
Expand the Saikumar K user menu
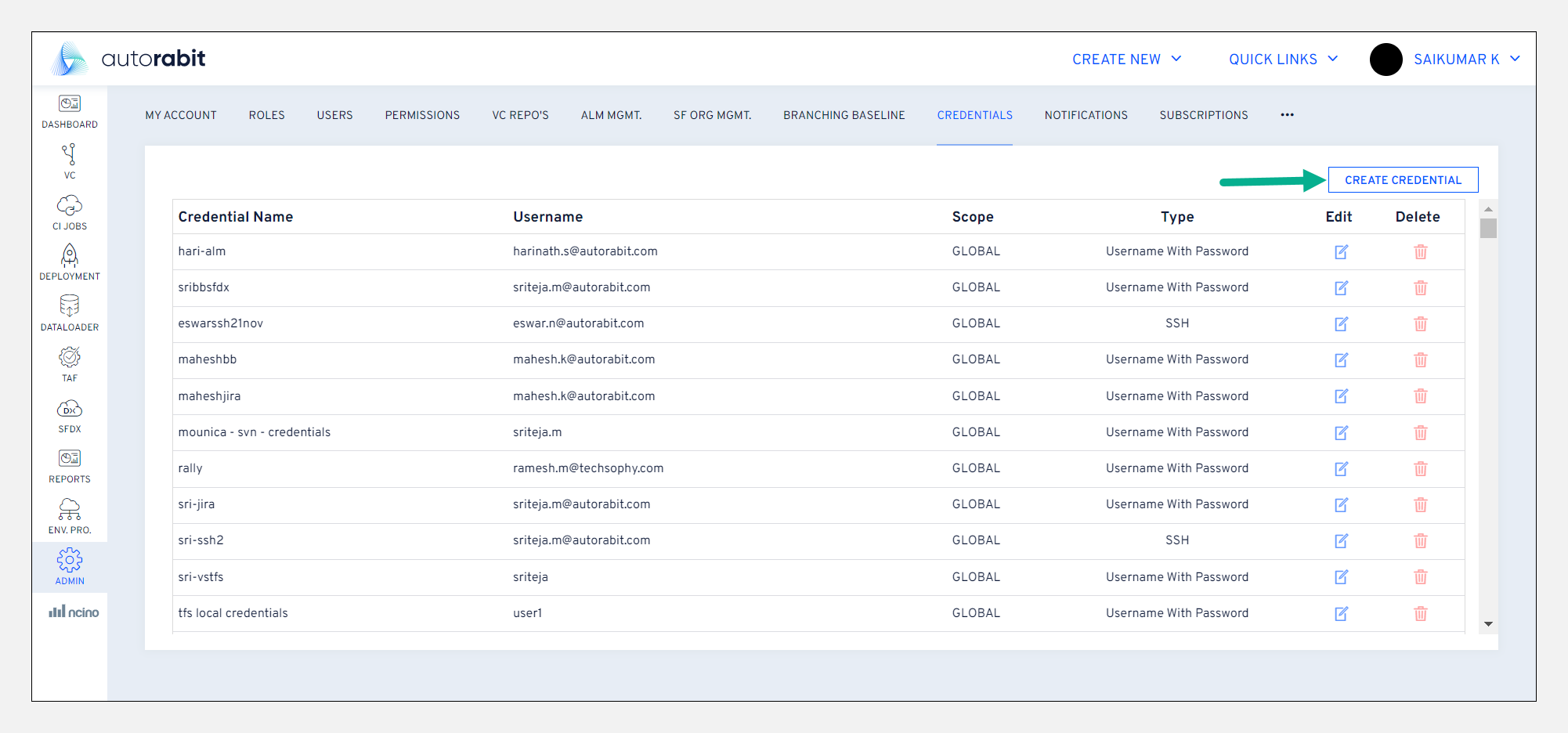pyautogui.click(x=1465, y=60)
